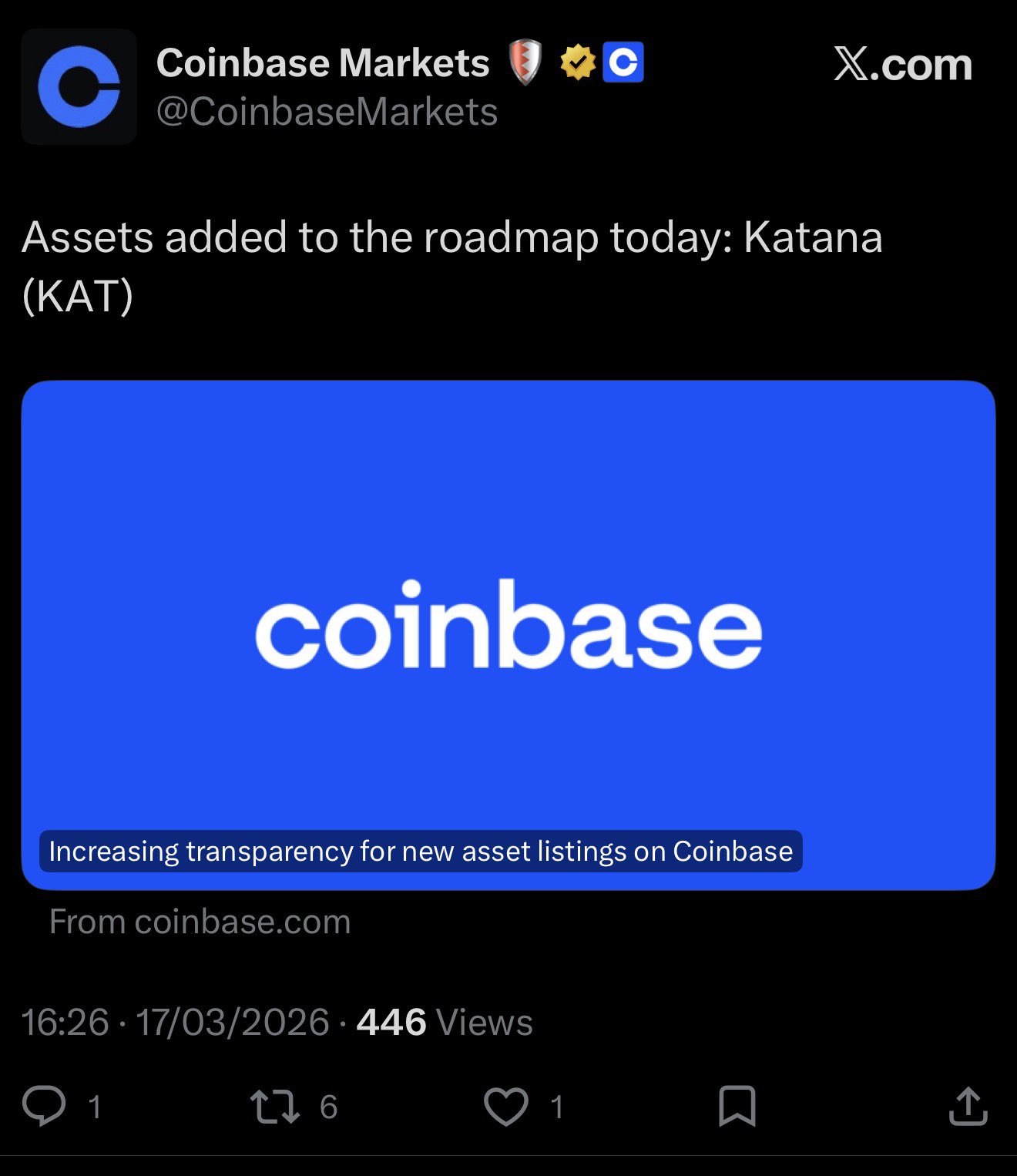Click the reply speech bubble icon
Viewport: 1017px width, 1176px height.
pyautogui.click(x=44, y=1106)
